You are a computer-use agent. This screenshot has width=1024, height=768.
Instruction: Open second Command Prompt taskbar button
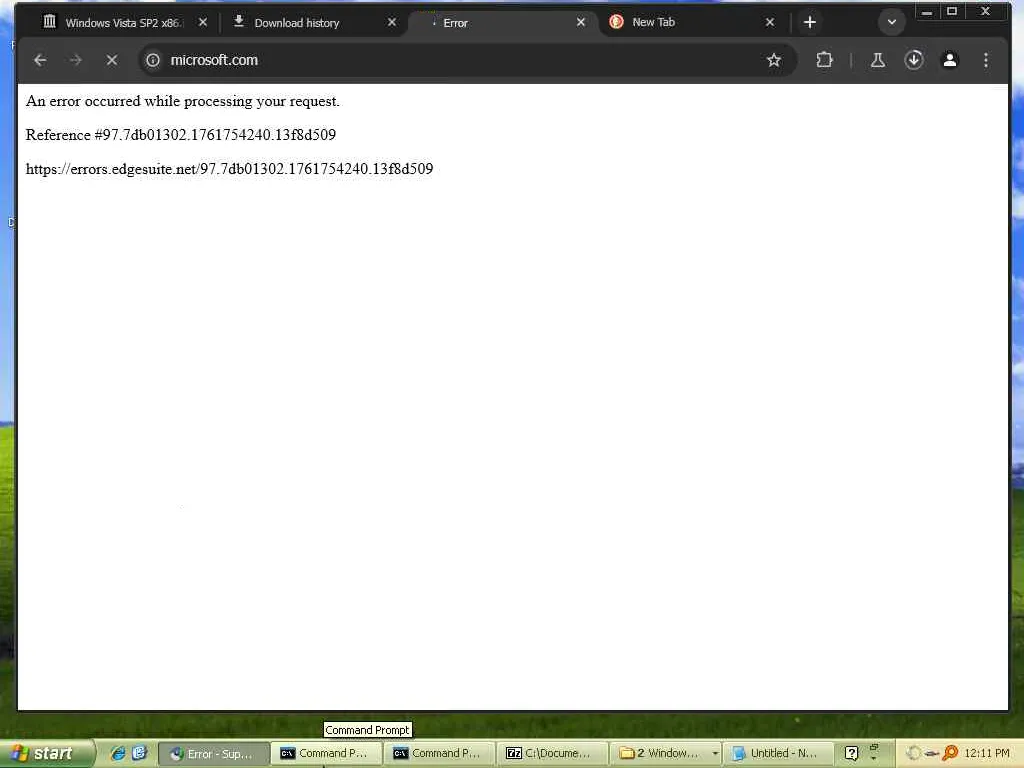pyautogui.click(x=440, y=754)
